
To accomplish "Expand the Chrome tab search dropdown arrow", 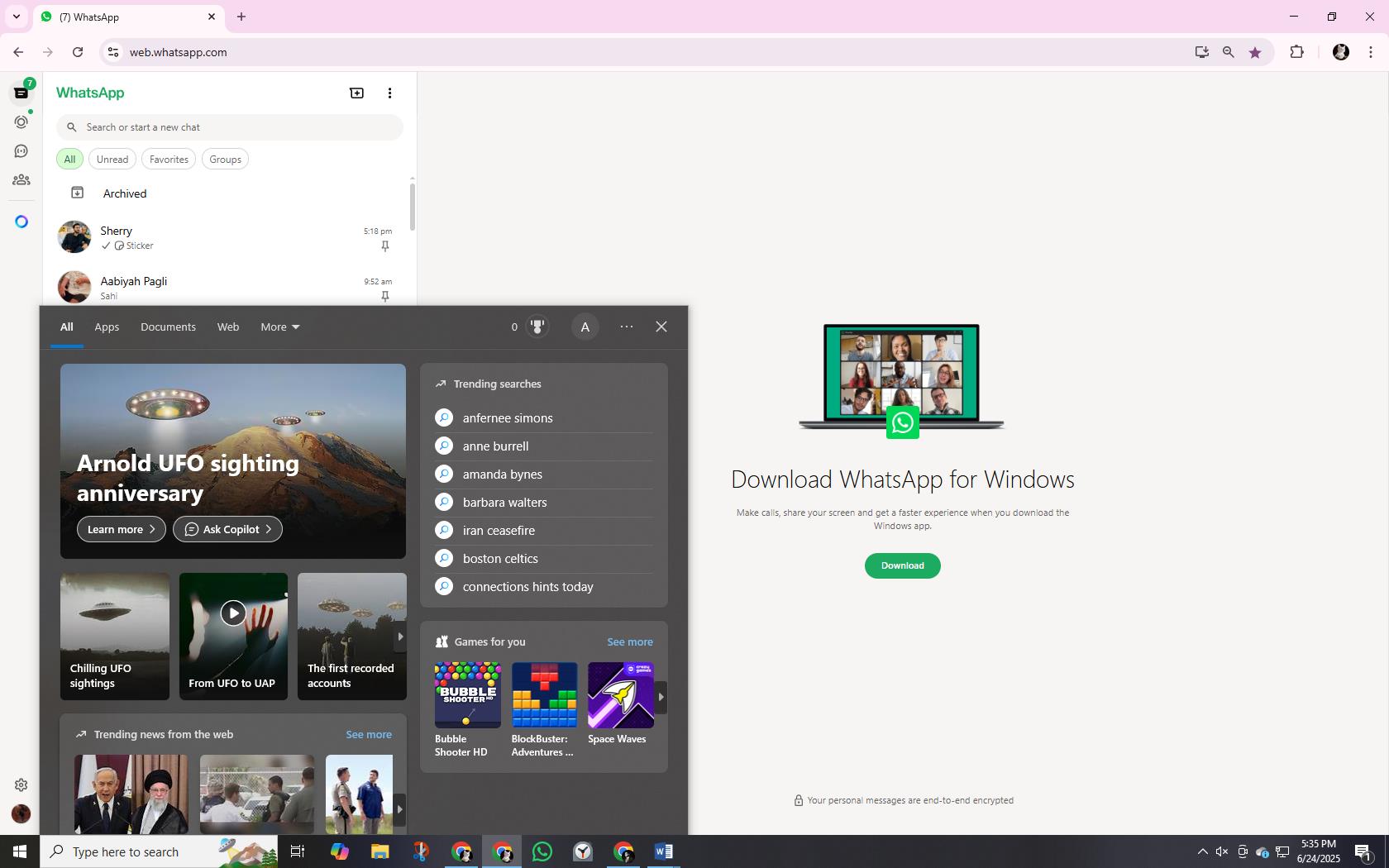I will click(x=17, y=17).
